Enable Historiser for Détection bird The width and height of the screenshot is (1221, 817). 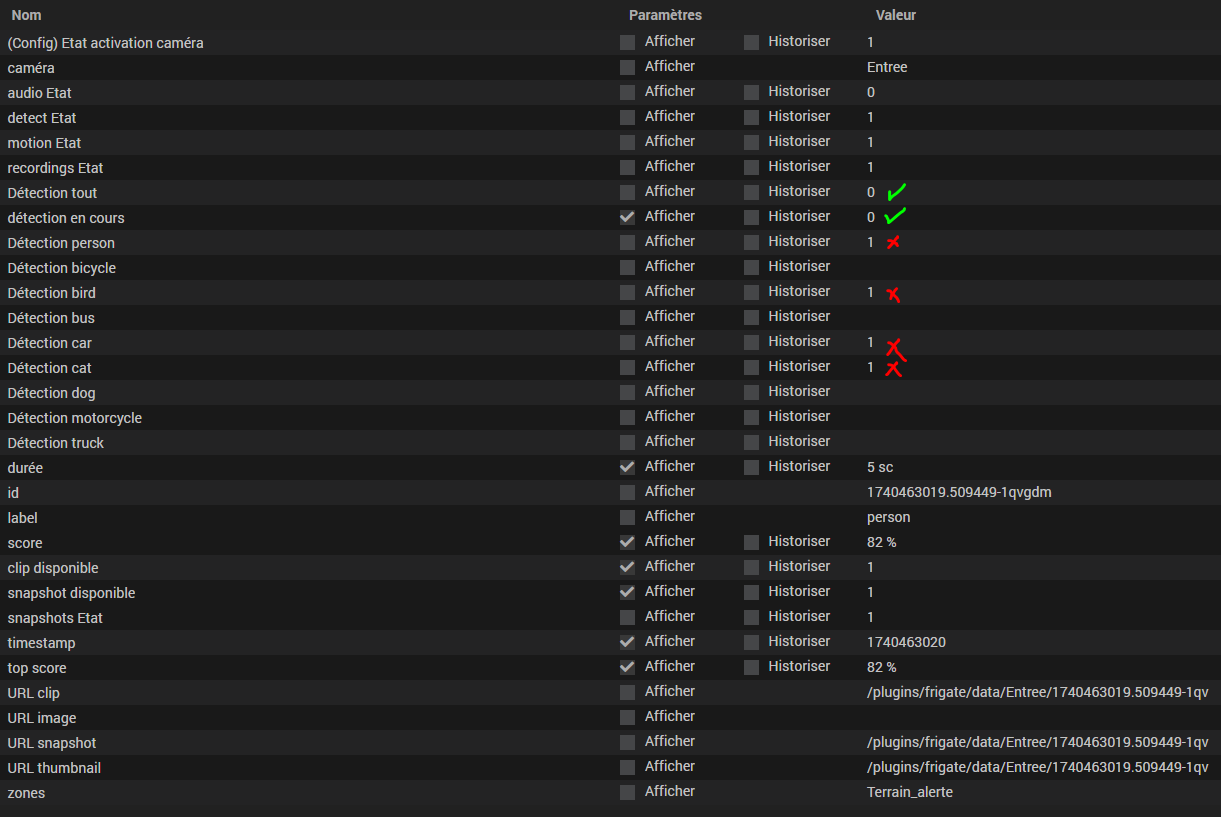tap(751, 292)
